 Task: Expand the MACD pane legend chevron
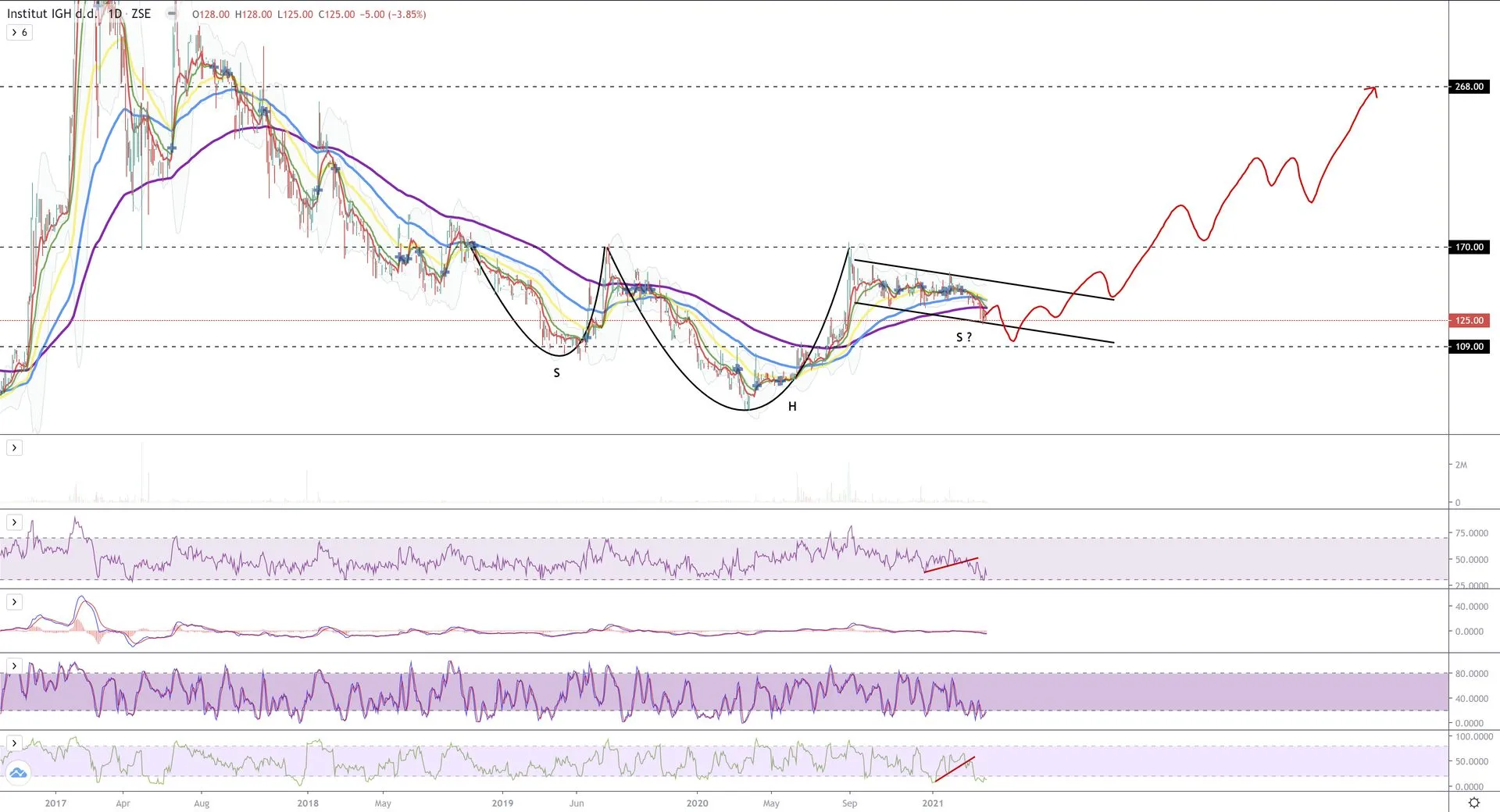[14, 602]
